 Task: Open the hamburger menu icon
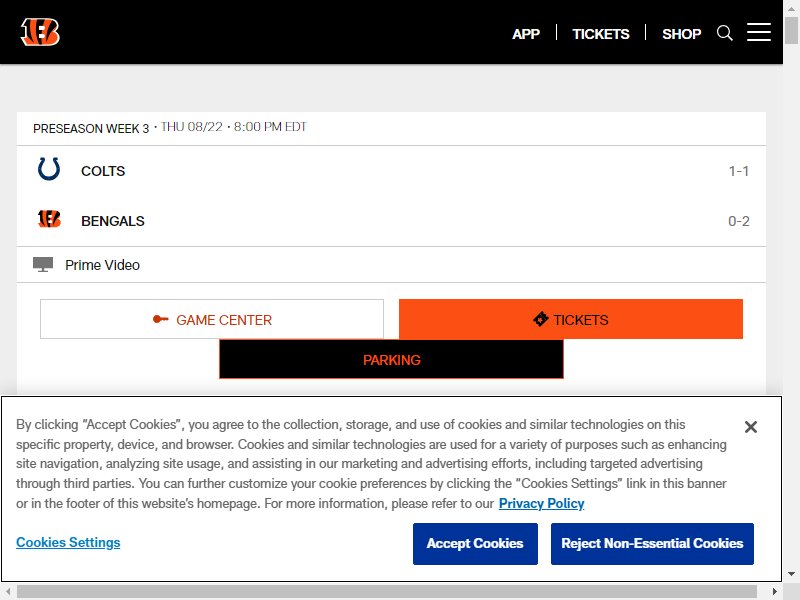click(759, 32)
